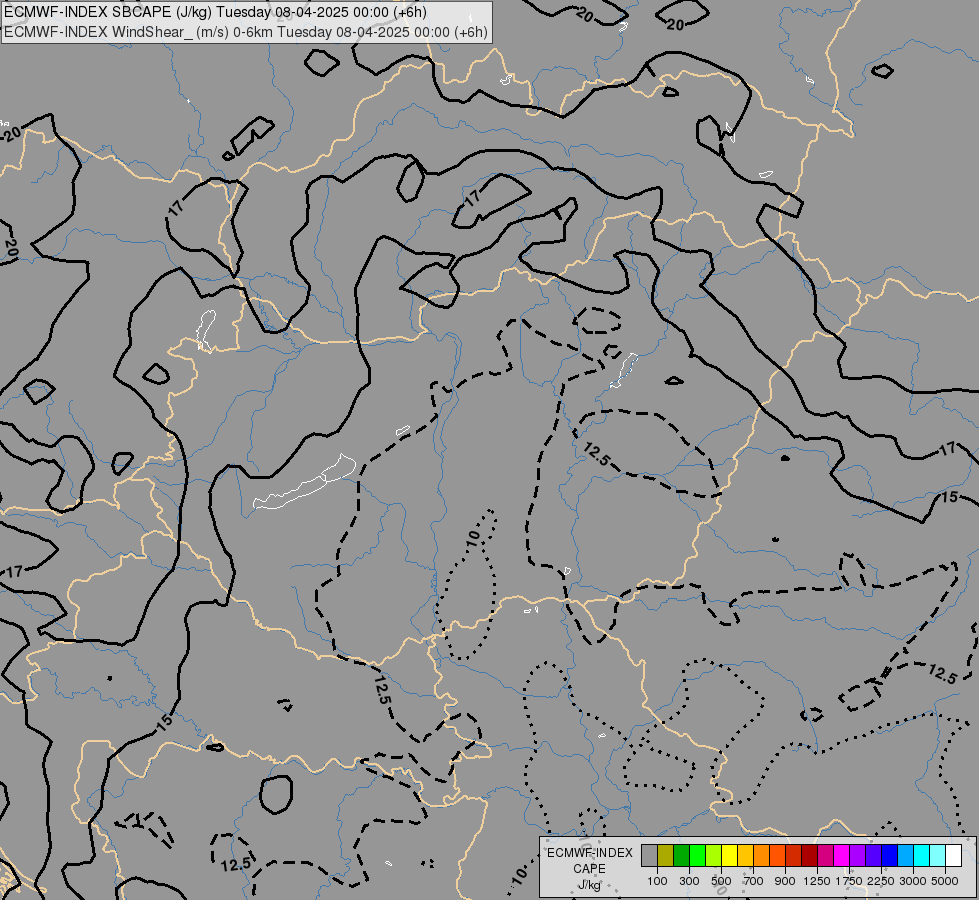Select the cyan swatch right of 3000
979x900 pixels.
[922, 855]
